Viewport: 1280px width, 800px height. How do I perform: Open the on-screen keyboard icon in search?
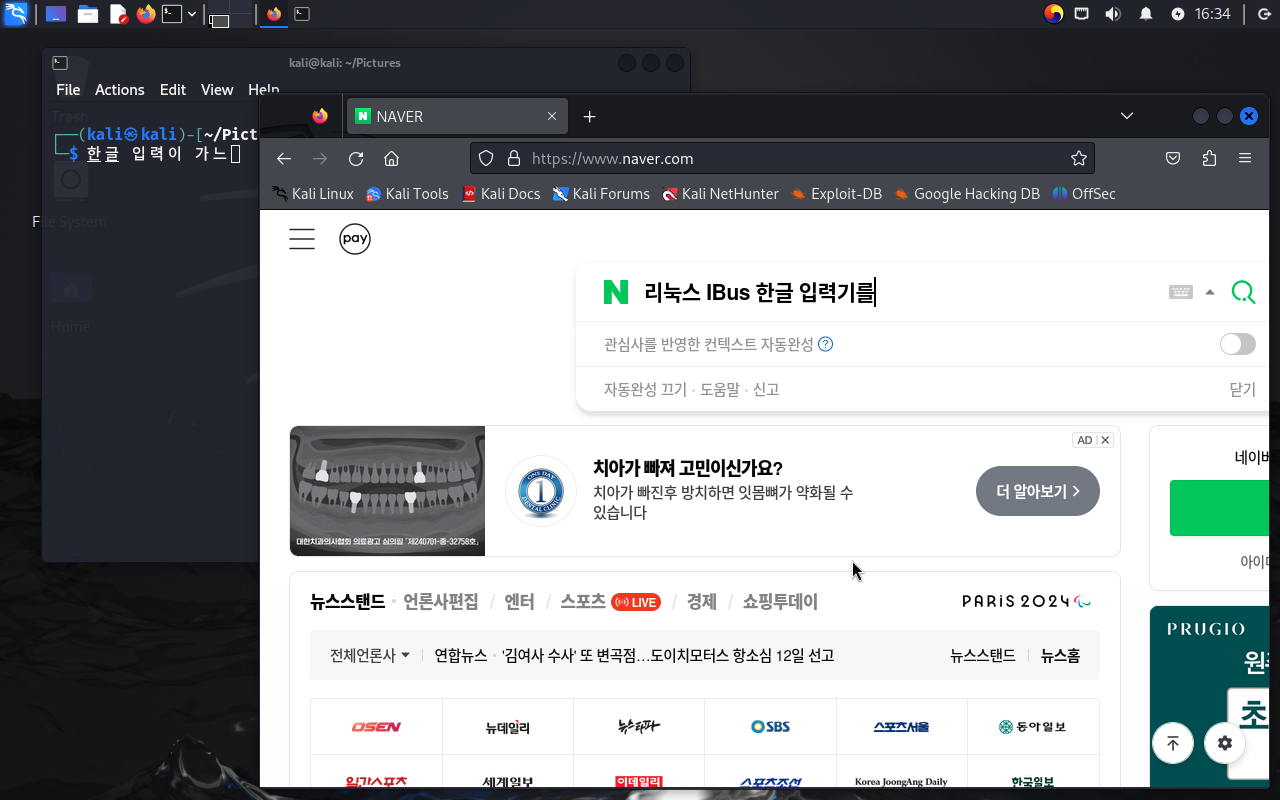1181,292
